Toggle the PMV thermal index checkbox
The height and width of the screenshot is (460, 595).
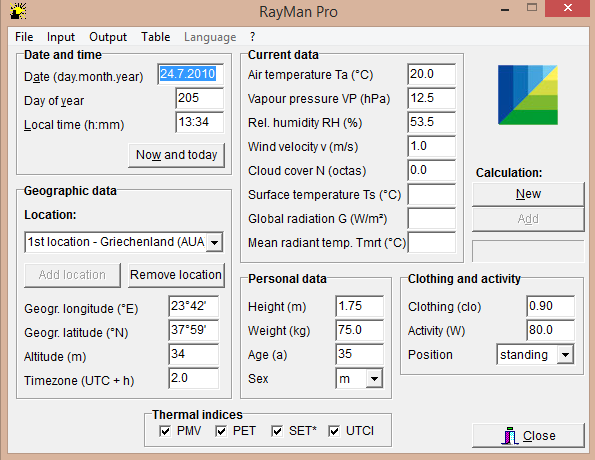tap(165, 431)
